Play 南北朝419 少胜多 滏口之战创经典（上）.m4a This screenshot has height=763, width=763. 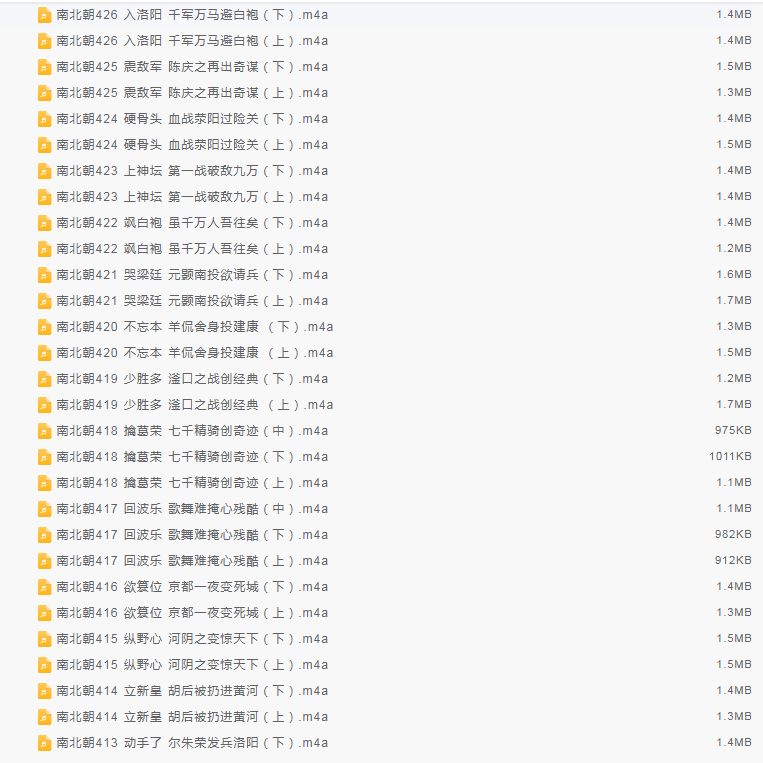[x=195, y=405]
